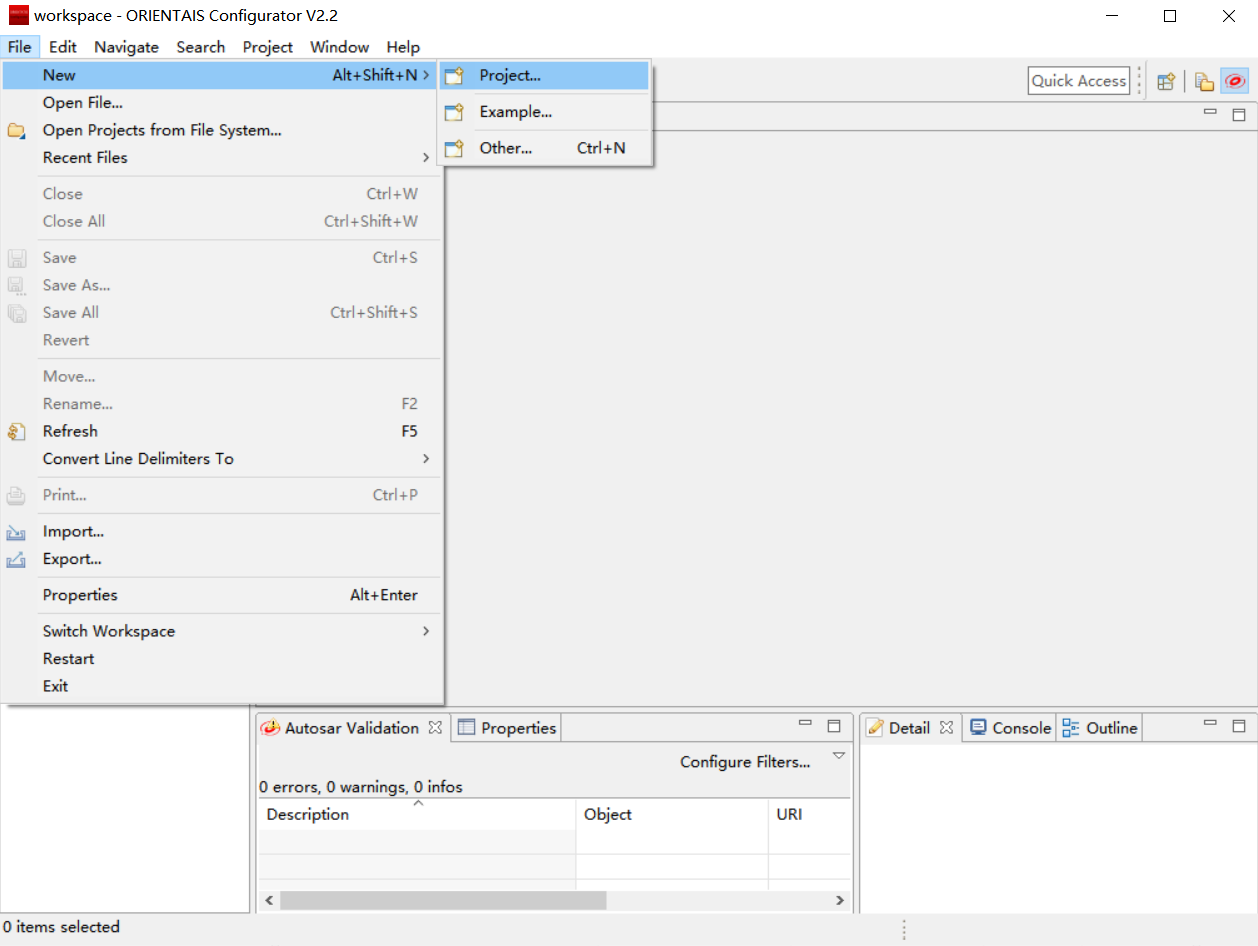Click the Open Perspective toolbar icon
The width and height of the screenshot is (1258, 946).
point(1166,82)
